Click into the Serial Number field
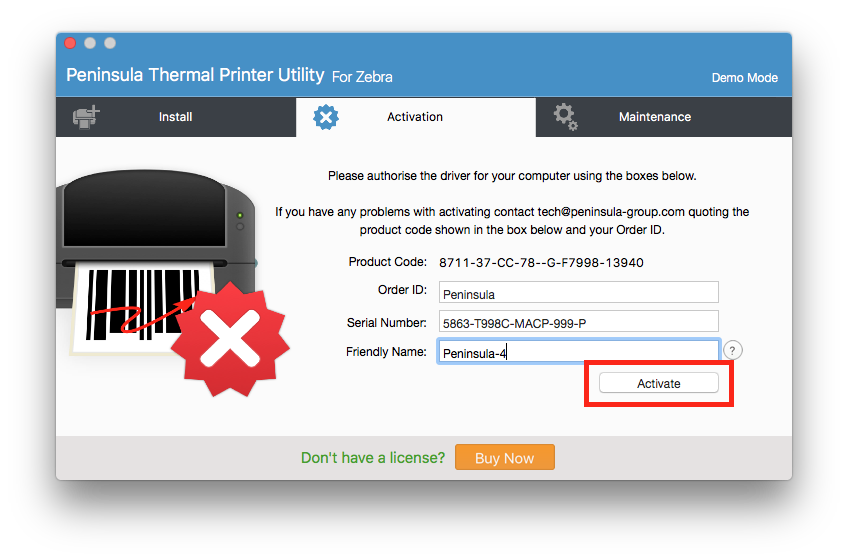 pyautogui.click(x=578, y=321)
